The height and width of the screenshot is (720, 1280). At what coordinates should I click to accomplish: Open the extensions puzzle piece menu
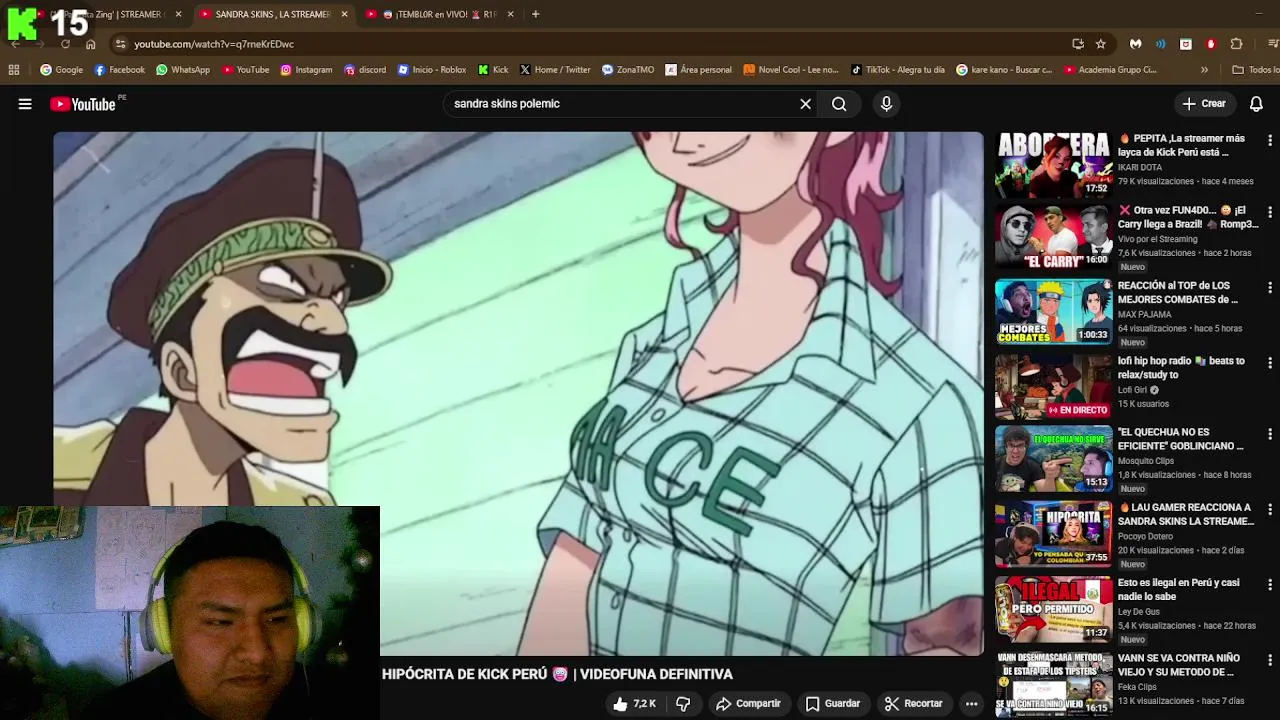[x=1237, y=44]
